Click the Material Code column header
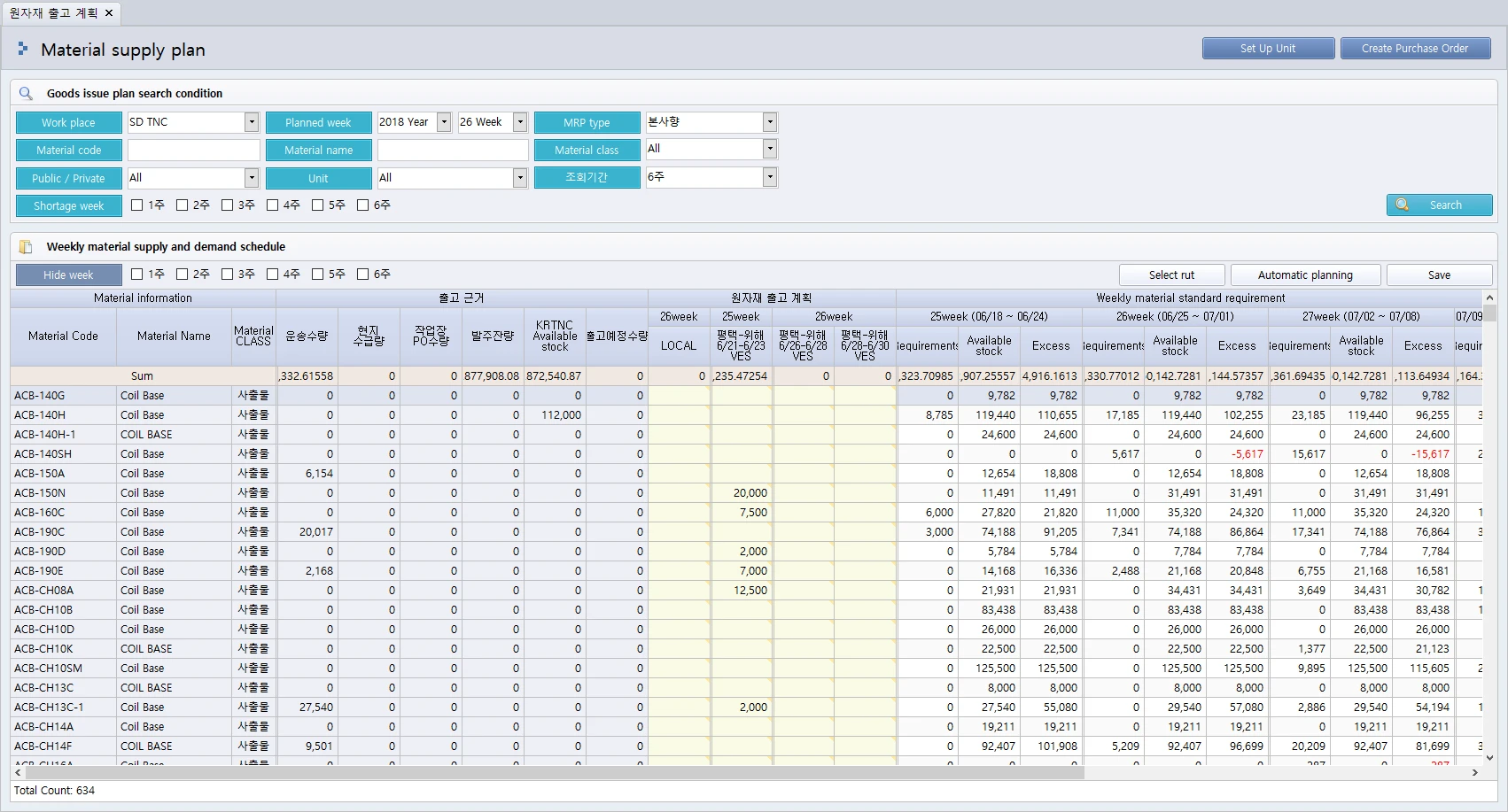This screenshot has width=1508, height=812. point(63,336)
